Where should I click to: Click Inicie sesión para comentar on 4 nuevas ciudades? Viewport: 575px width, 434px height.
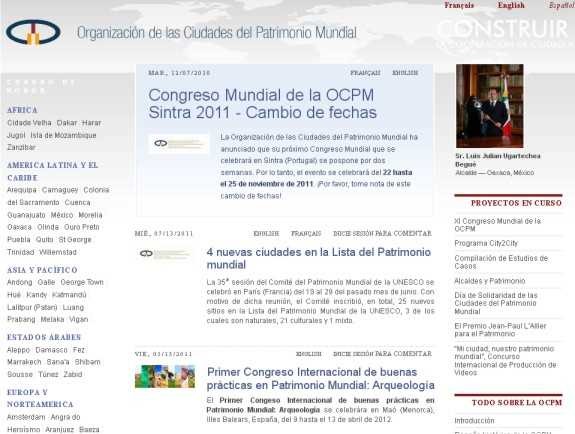click(382, 233)
